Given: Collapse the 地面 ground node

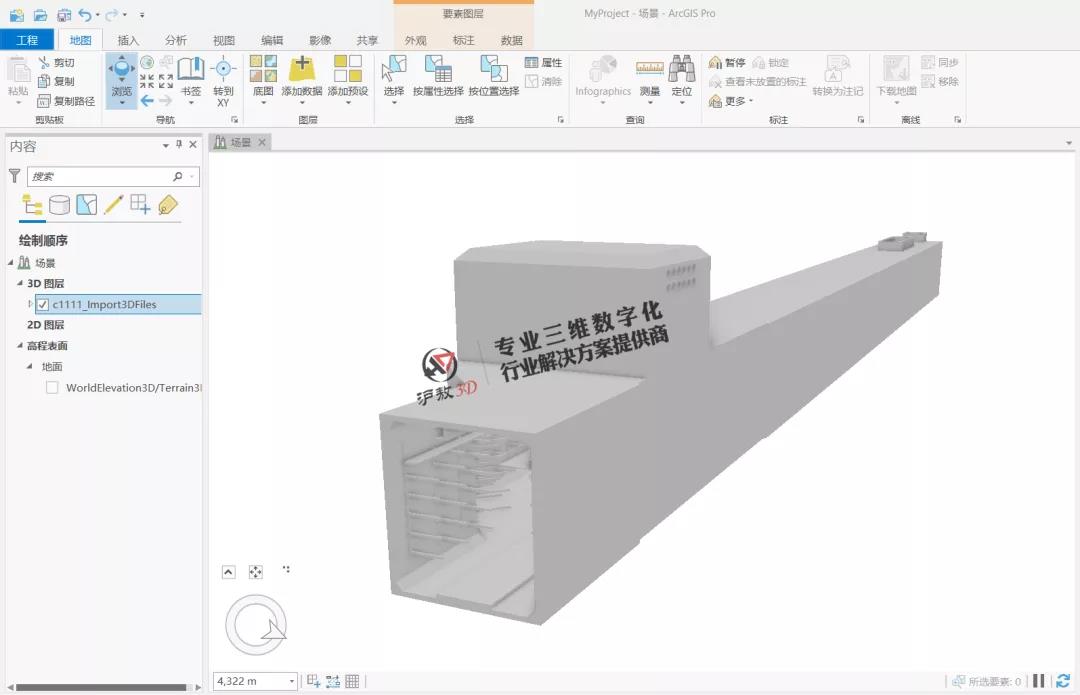Looking at the screenshot, I should pyautogui.click(x=29, y=366).
